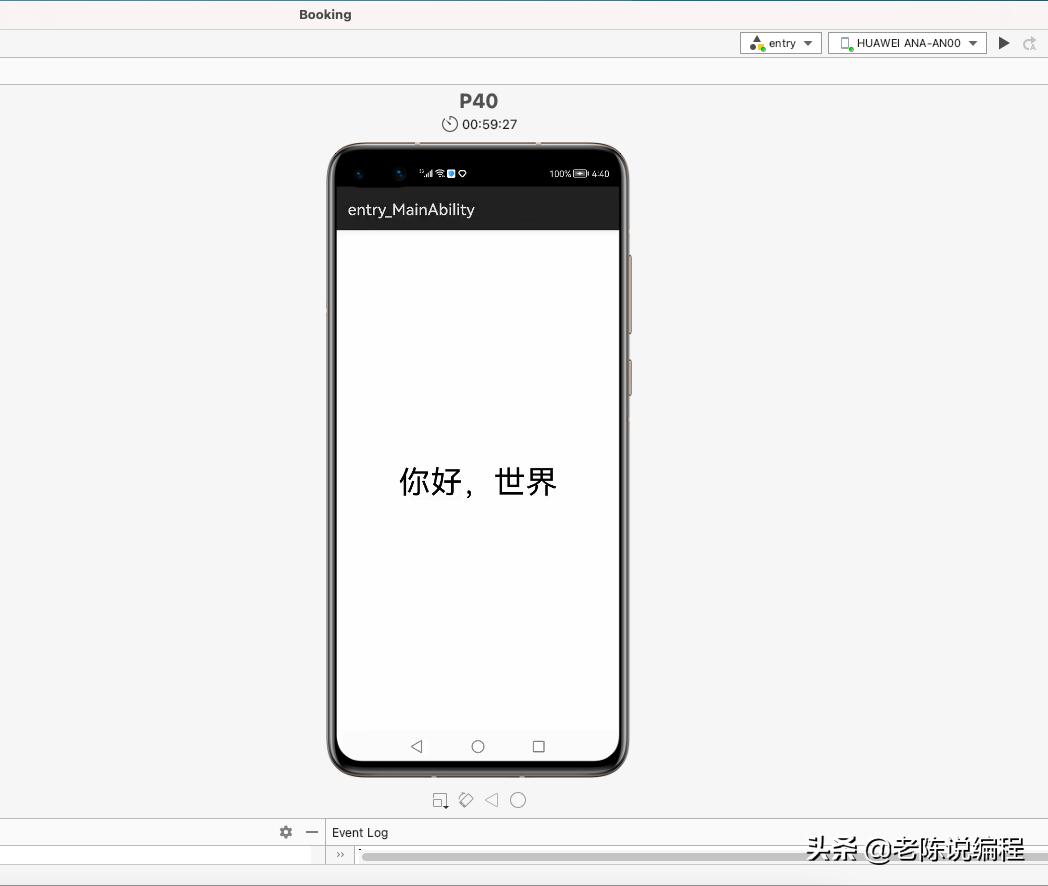Click the battery status icon on the phone
Image resolution: width=1048 pixels, height=886 pixels.
[x=580, y=173]
